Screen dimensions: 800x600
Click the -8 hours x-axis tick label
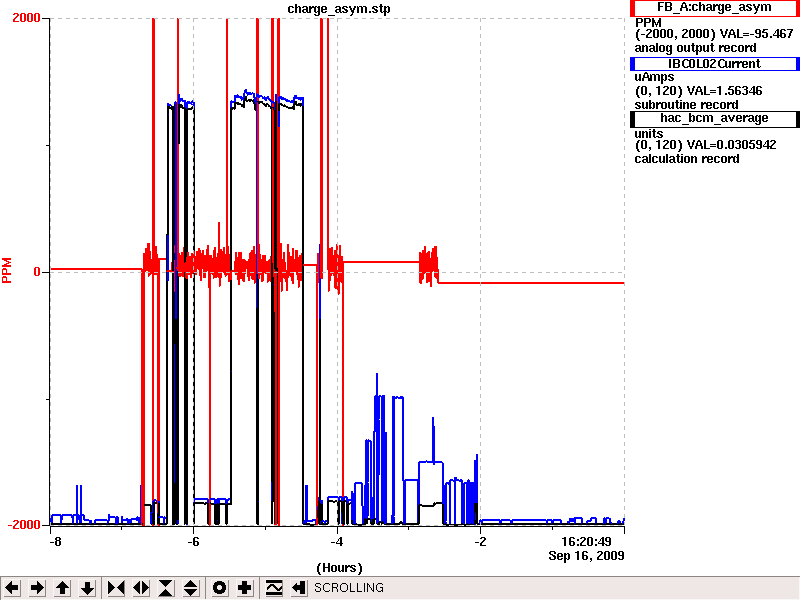pyautogui.click(x=55, y=542)
